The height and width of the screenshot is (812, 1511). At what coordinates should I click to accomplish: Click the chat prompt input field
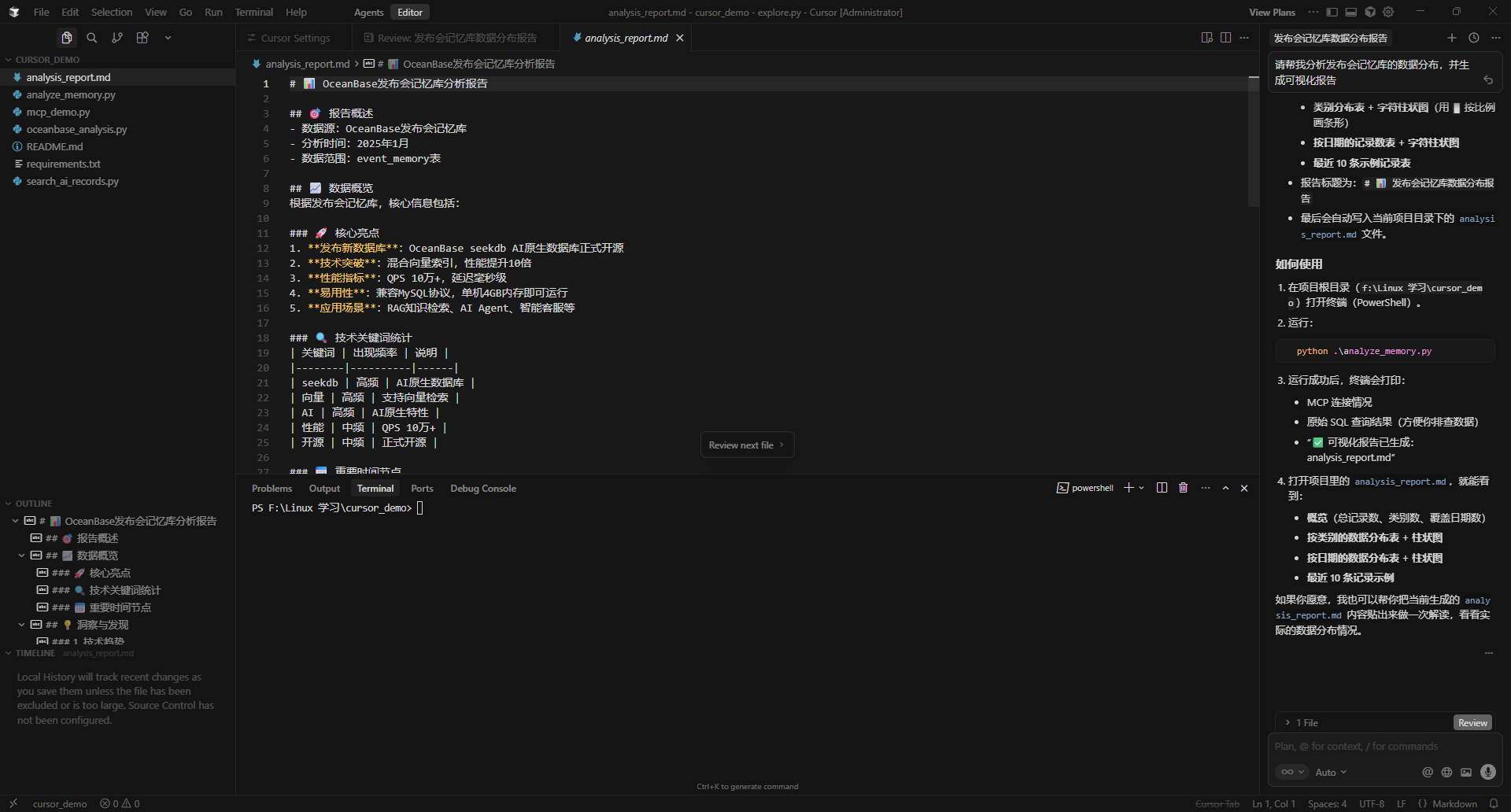(x=1385, y=746)
